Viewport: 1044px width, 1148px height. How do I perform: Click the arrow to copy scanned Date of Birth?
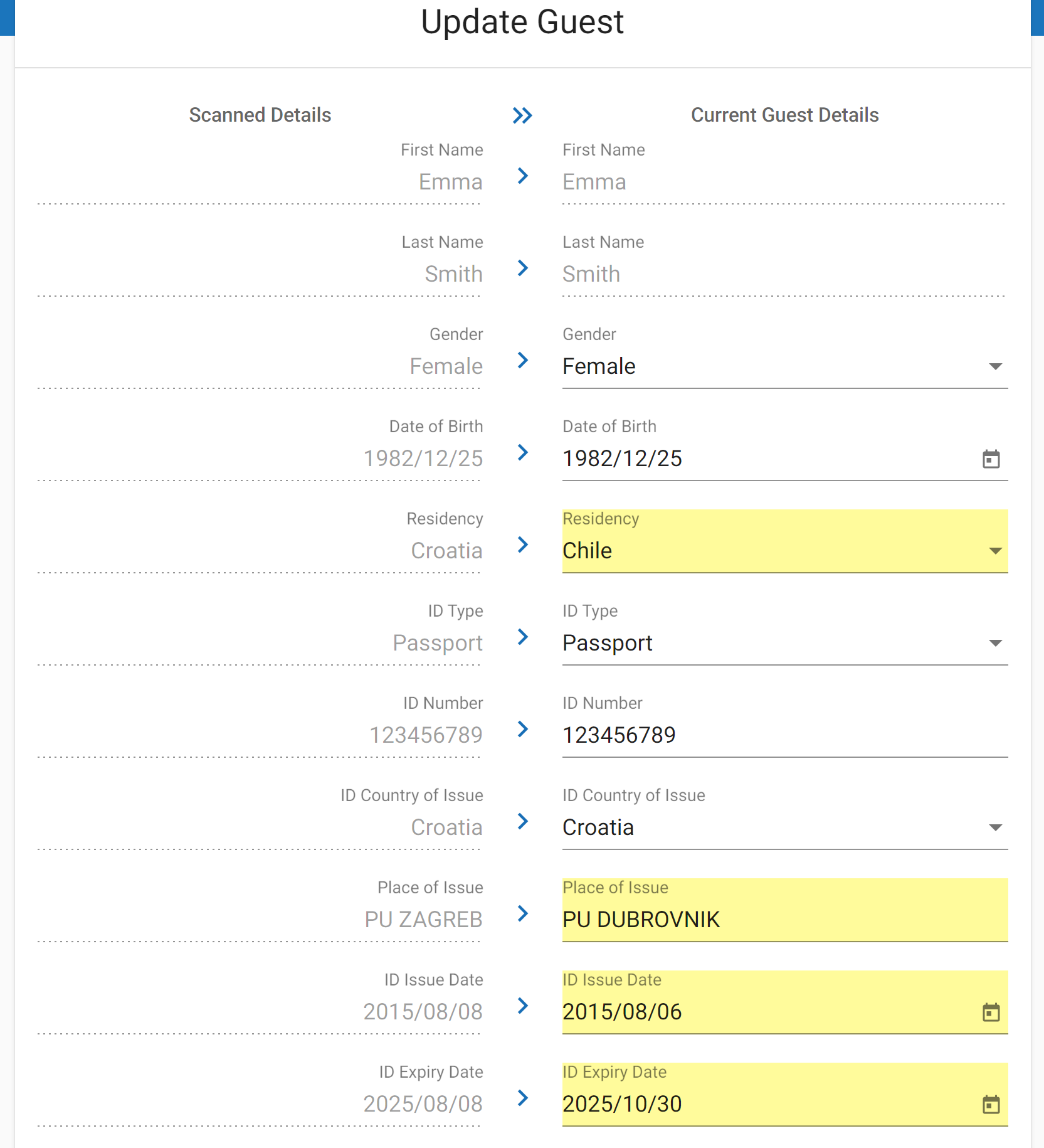522,454
